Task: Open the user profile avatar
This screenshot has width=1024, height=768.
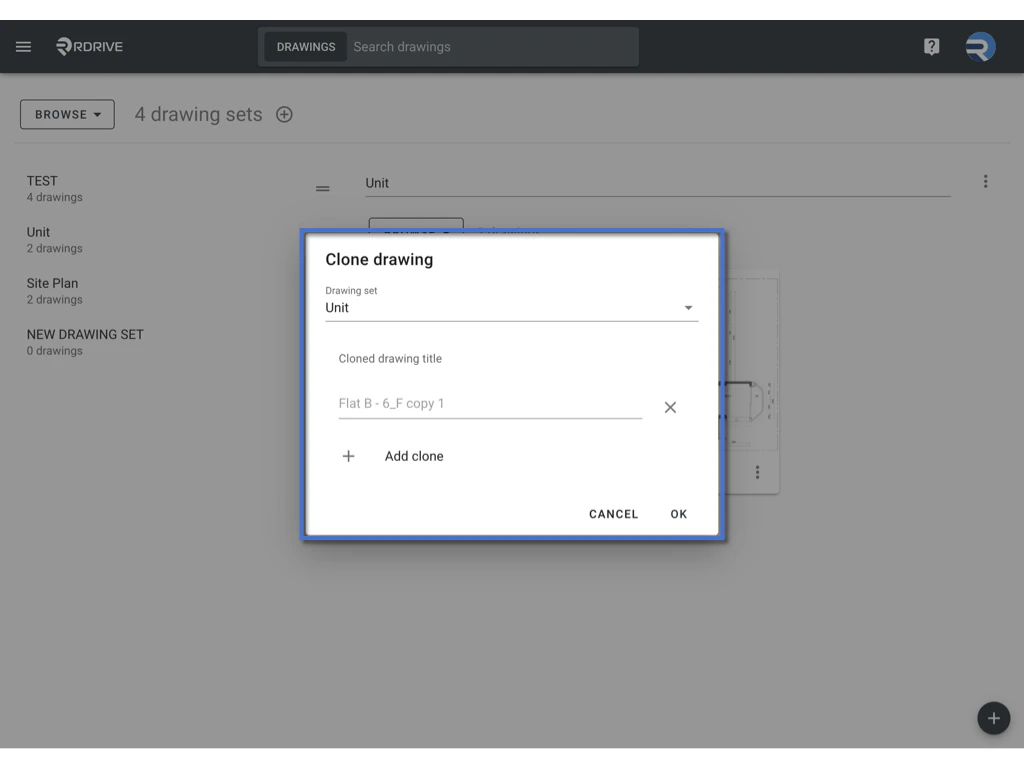Action: click(980, 46)
